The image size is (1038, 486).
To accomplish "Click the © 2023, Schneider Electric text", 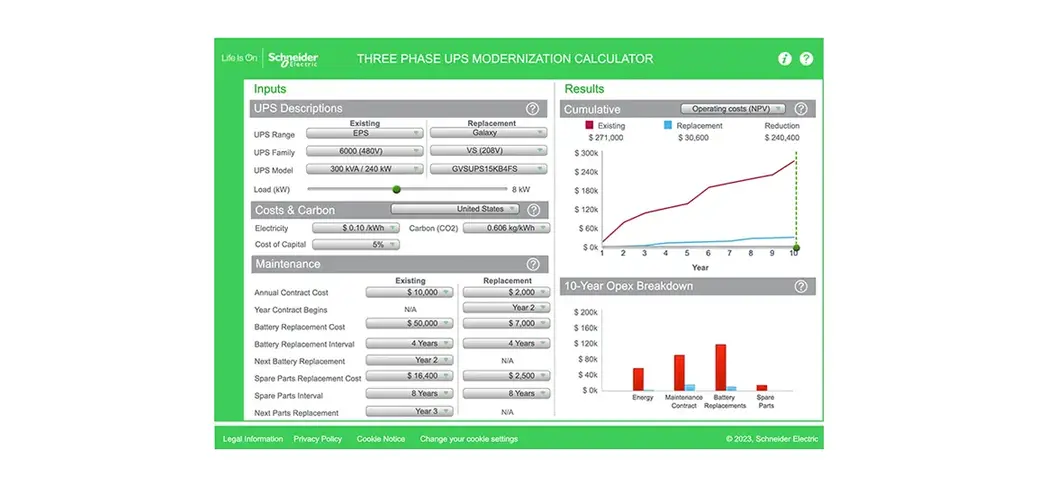I will click(772, 439).
